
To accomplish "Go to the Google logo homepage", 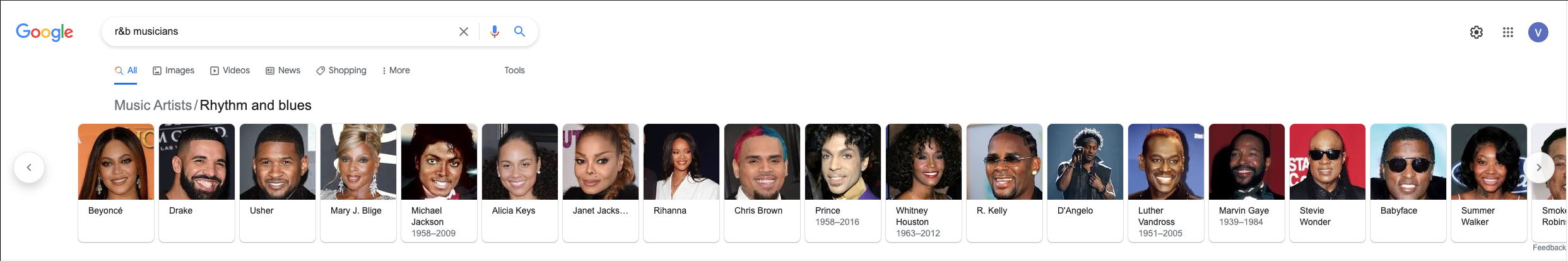I will 45,32.
